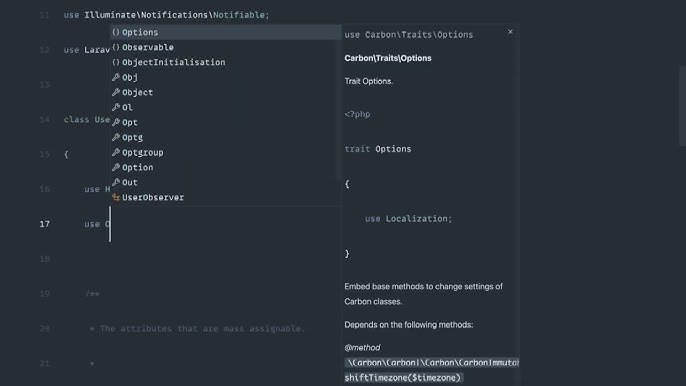The height and width of the screenshot is (386, 686).
Task: Click the editor minimap scrollbar on the right
Action: tap(682, 105)
